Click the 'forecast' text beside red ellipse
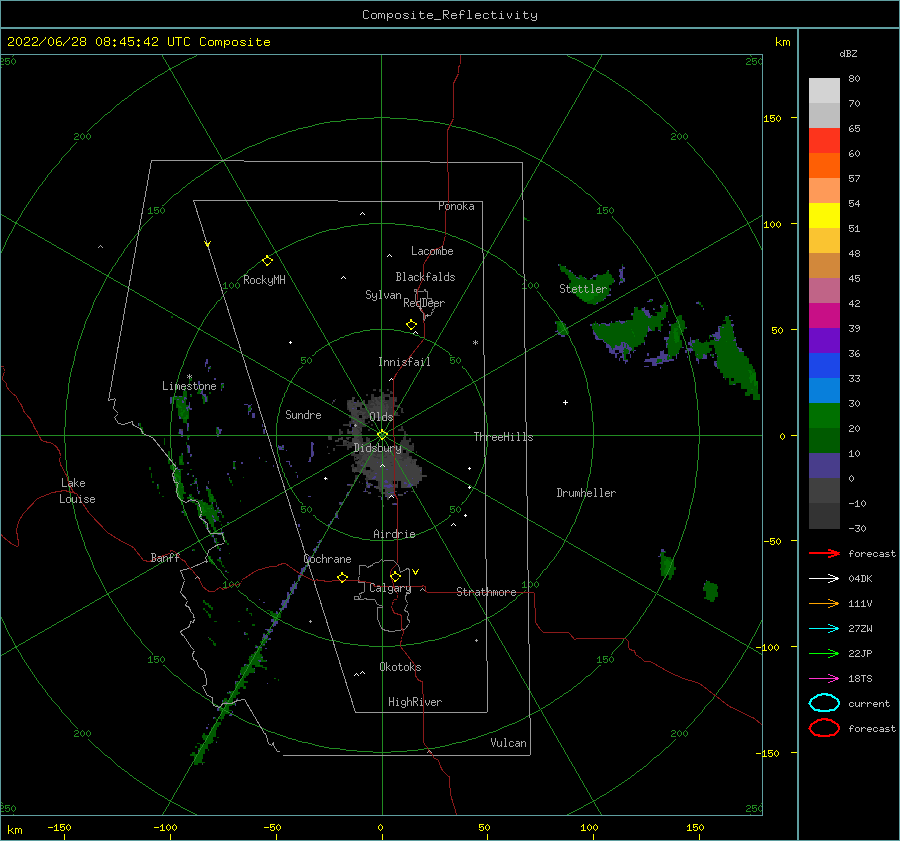 (x=872, y=728)
